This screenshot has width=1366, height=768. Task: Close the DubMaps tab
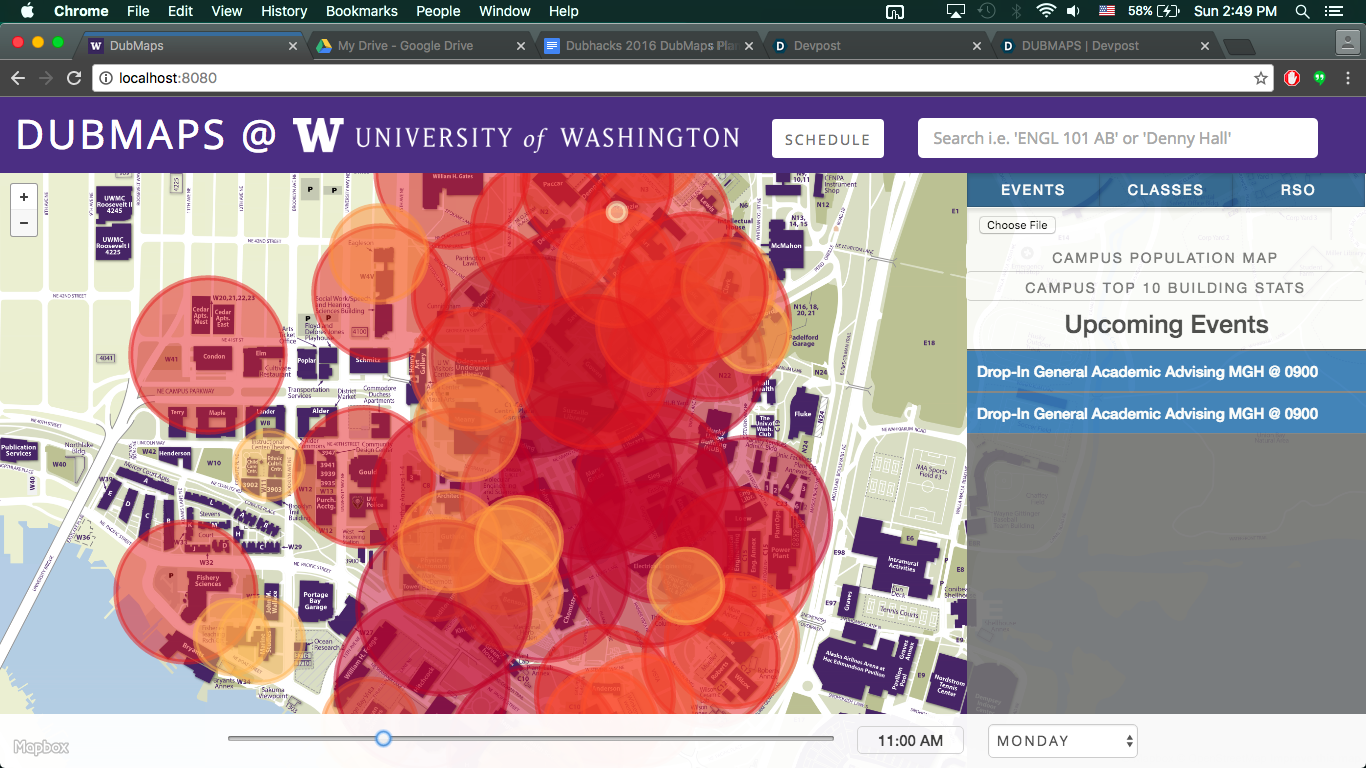(x=293, y=46)
